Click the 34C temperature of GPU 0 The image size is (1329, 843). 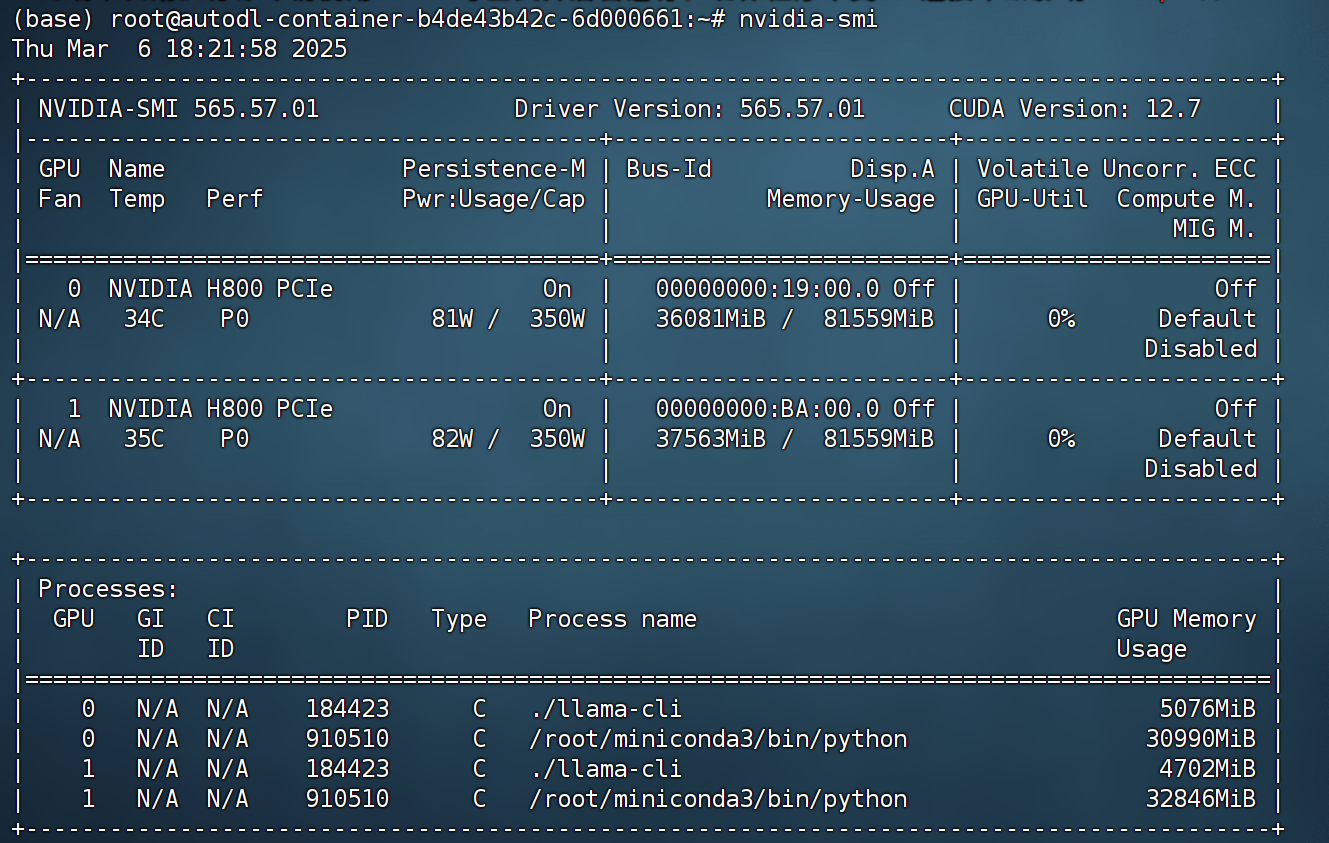click(144, 319)
